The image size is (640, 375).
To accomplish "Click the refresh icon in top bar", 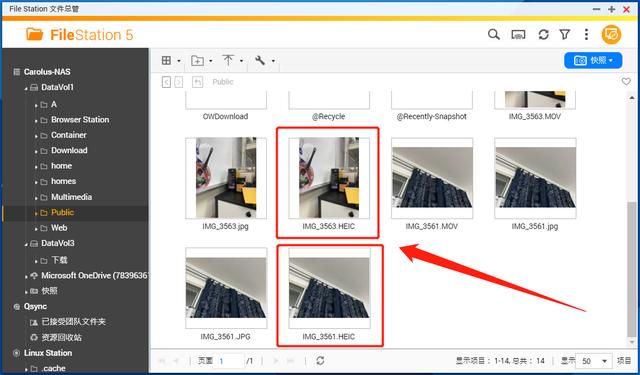I will point(543,35).
